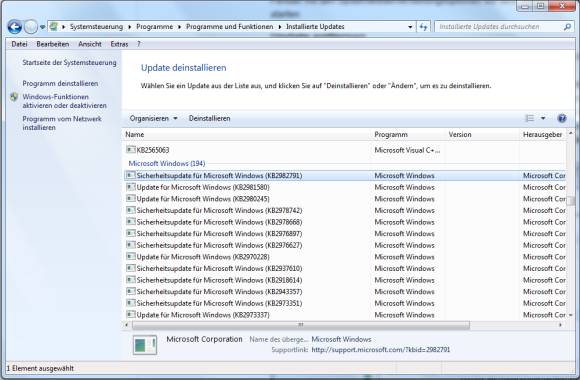Viewport: 580px width, 380px height.
Task: Click Microsoft Visual C+... program cell
Action: (407, 150)
